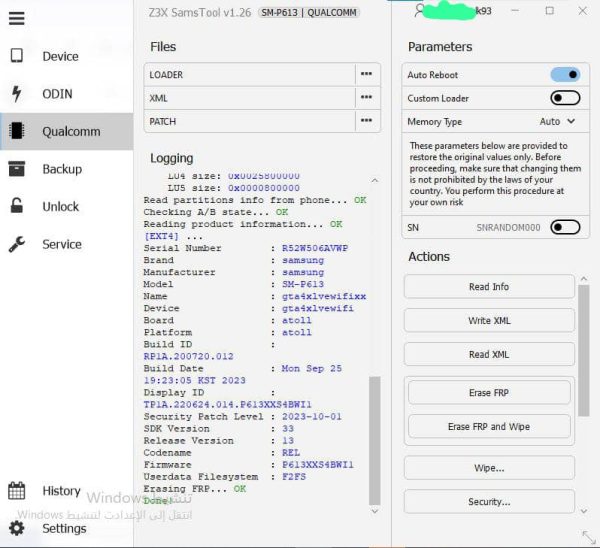Click the ODIN lightning icon
The height and width of the screenshot is (548, 600).
click(16, 94)
